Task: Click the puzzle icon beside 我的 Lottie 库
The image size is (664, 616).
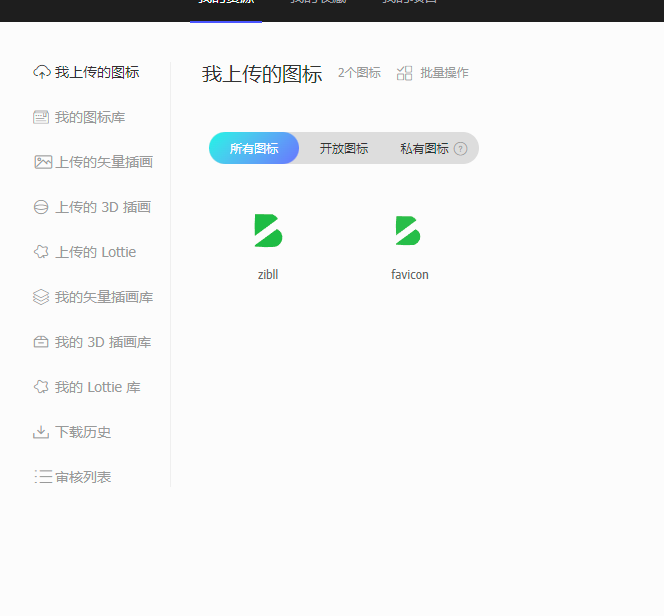Action: 42,387
